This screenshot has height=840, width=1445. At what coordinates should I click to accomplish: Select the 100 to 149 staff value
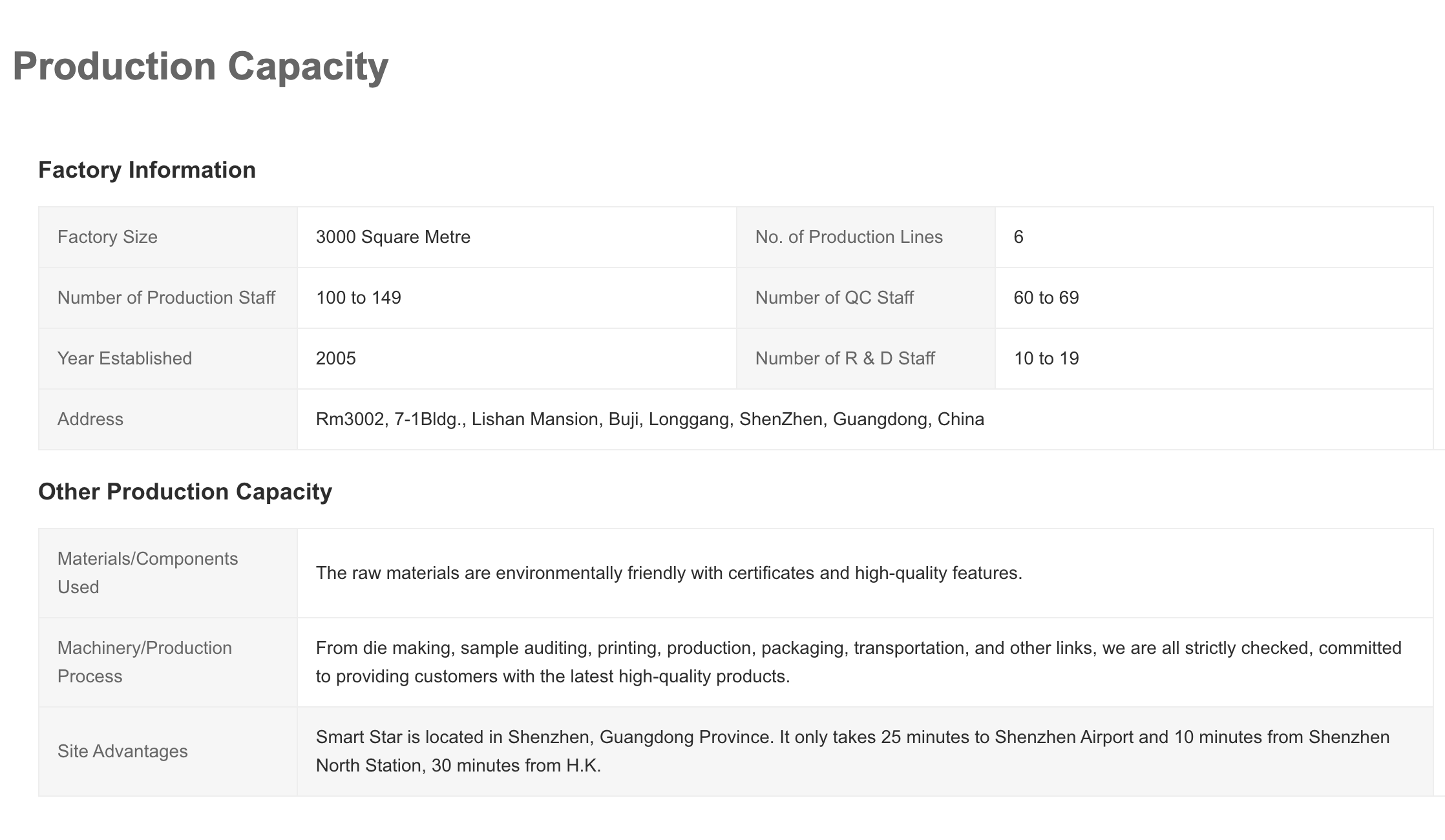click(x=359, y=298)
